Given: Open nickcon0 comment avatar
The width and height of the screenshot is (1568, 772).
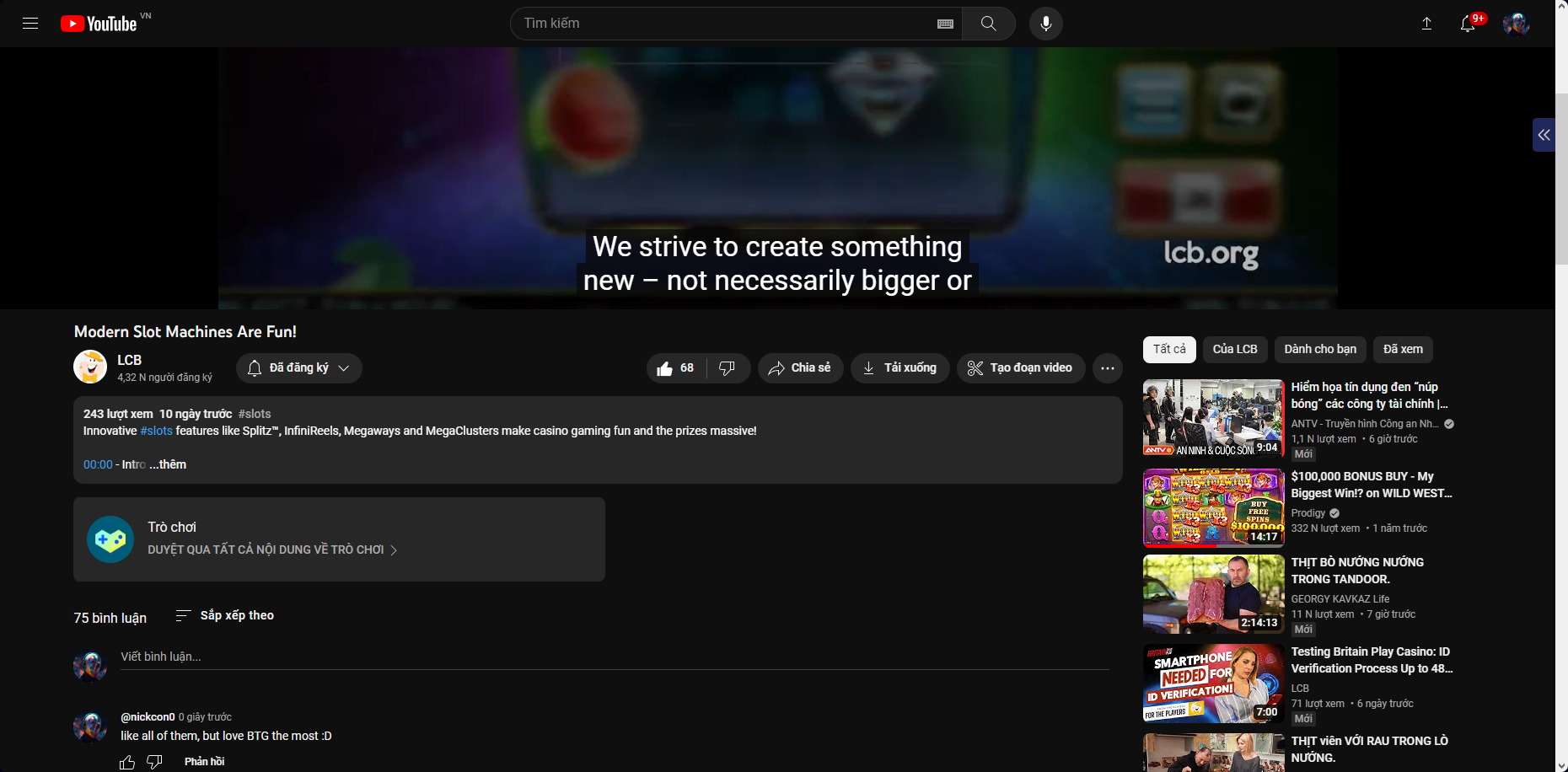Looking at the screenshot, I should pos(90,726).
